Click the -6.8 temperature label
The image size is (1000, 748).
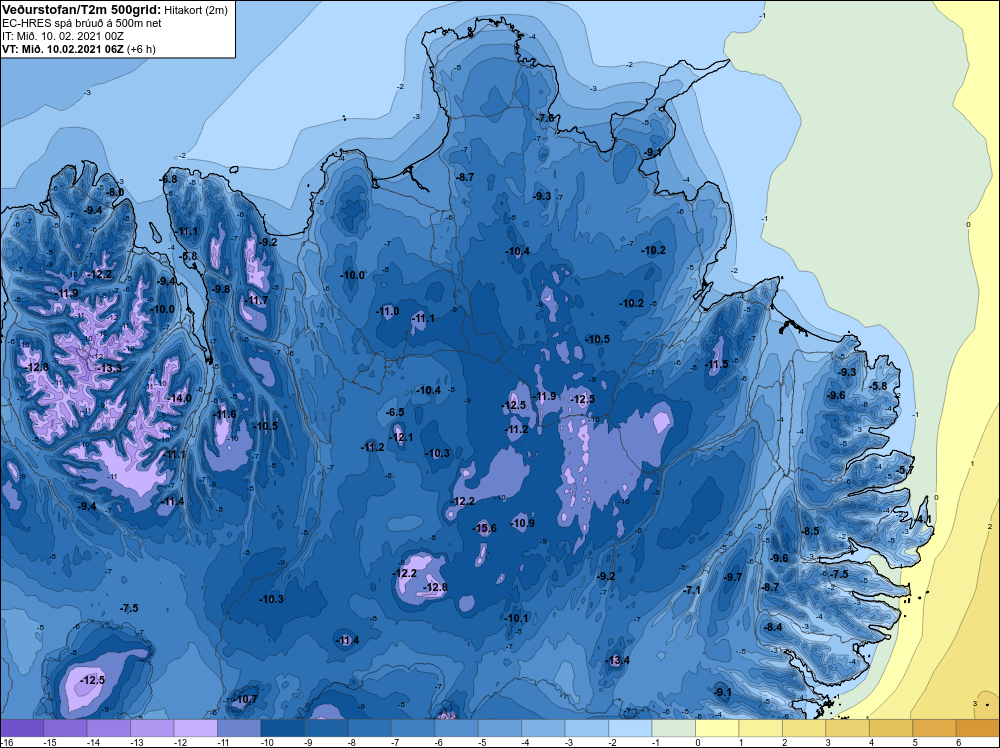[x=168, y=179]
